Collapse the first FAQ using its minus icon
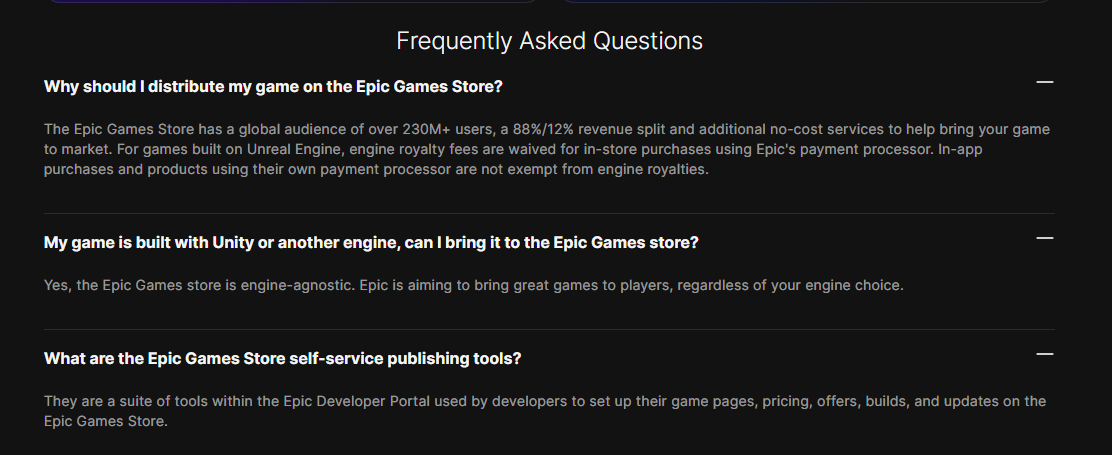The width and height of the screenshot is (1112, 455). point(1045,82)
